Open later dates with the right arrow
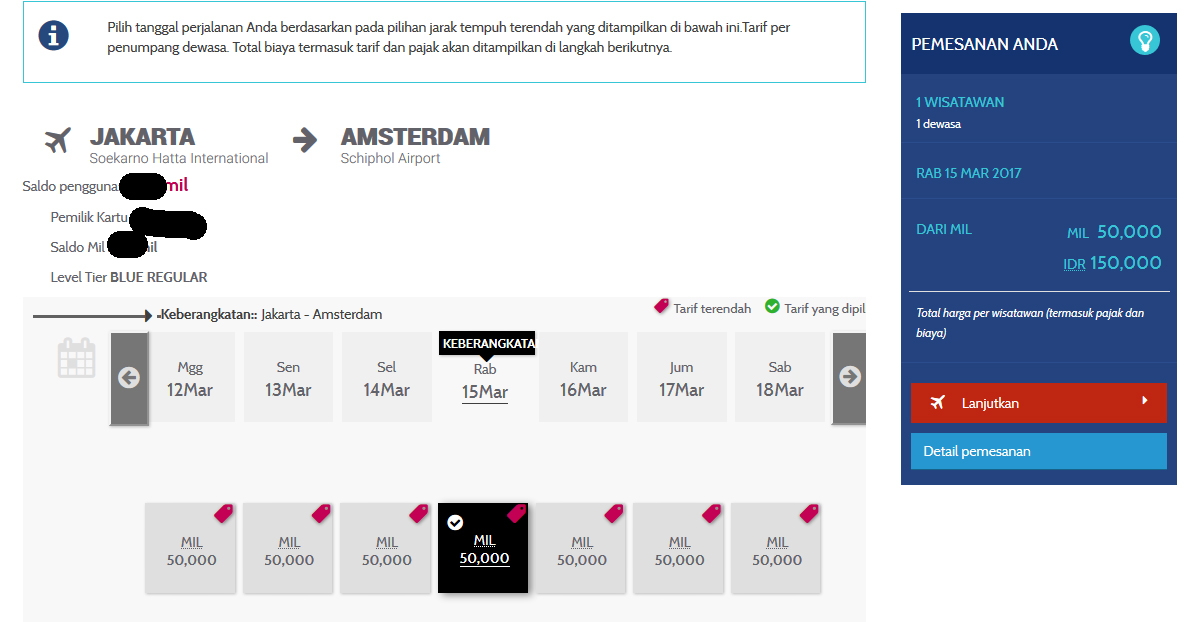1192x622 pixels. coord(849,378)
